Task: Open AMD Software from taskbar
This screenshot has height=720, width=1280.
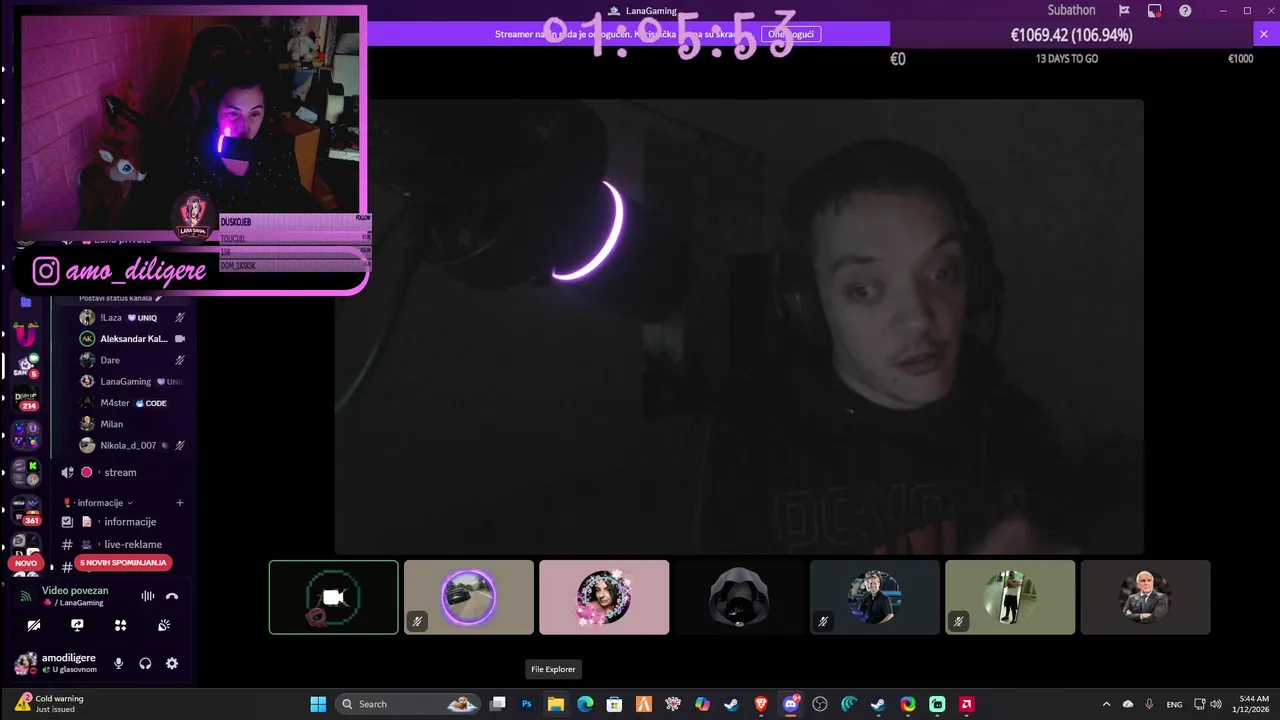Action: (967, 704)
